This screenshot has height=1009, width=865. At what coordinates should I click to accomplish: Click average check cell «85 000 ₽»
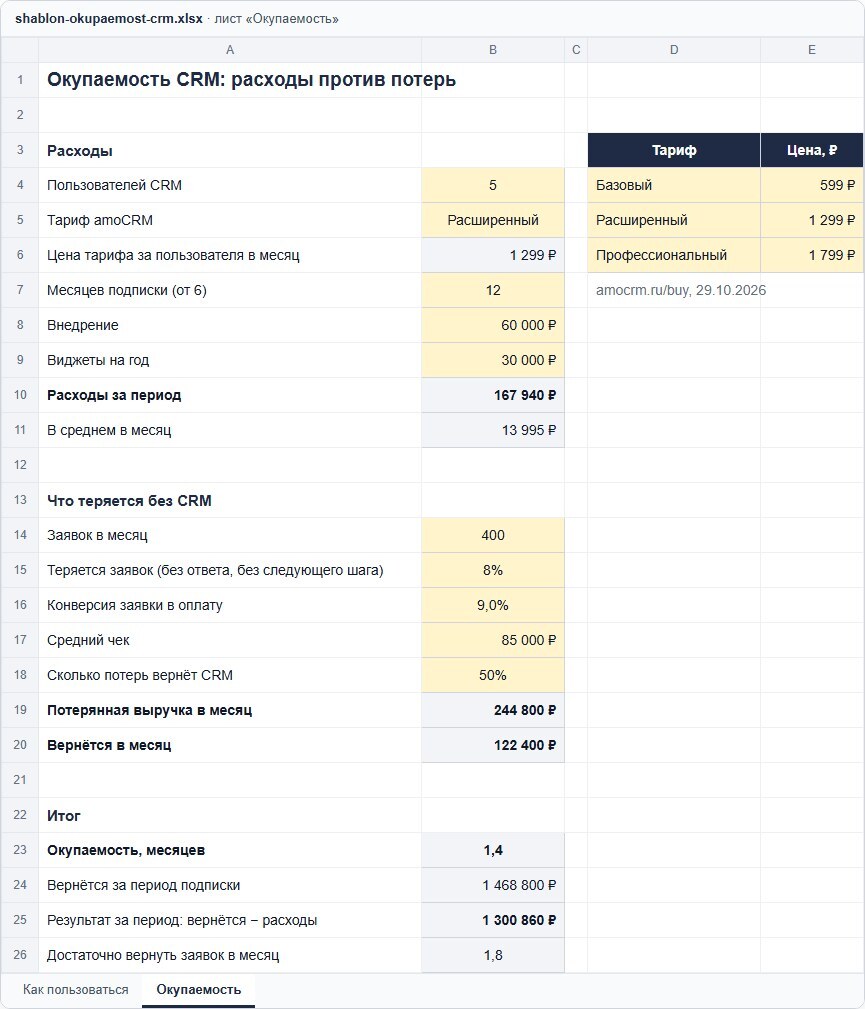pyautogui.click(x=493, y=640)
